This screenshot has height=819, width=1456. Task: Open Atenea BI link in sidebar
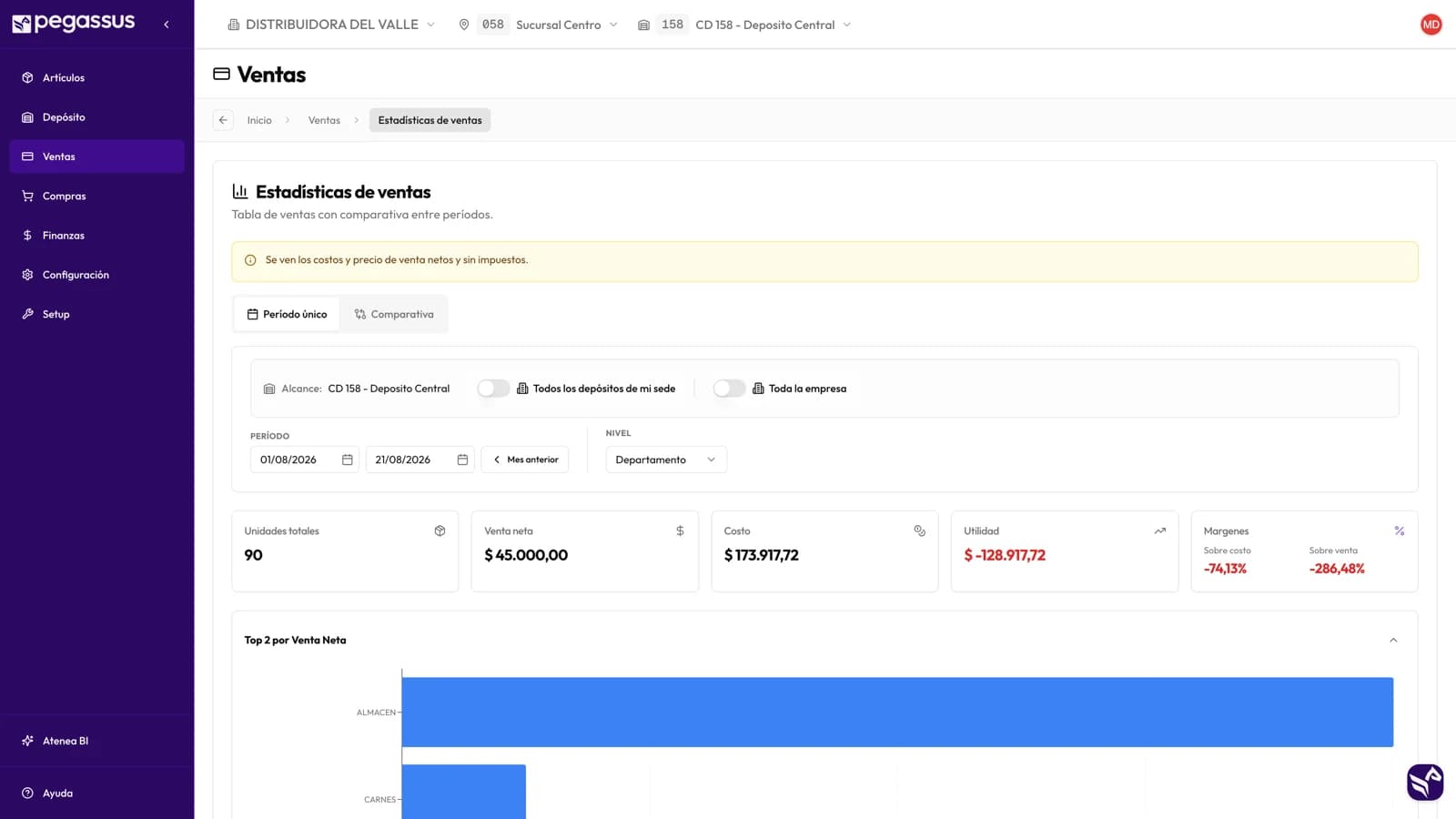pyautogui.click(x=97, y=741)
